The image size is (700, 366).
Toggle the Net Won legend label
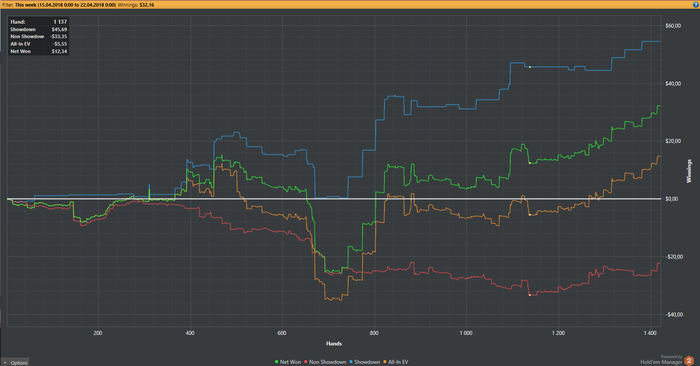pyautogui.click(x=290, y=362)
